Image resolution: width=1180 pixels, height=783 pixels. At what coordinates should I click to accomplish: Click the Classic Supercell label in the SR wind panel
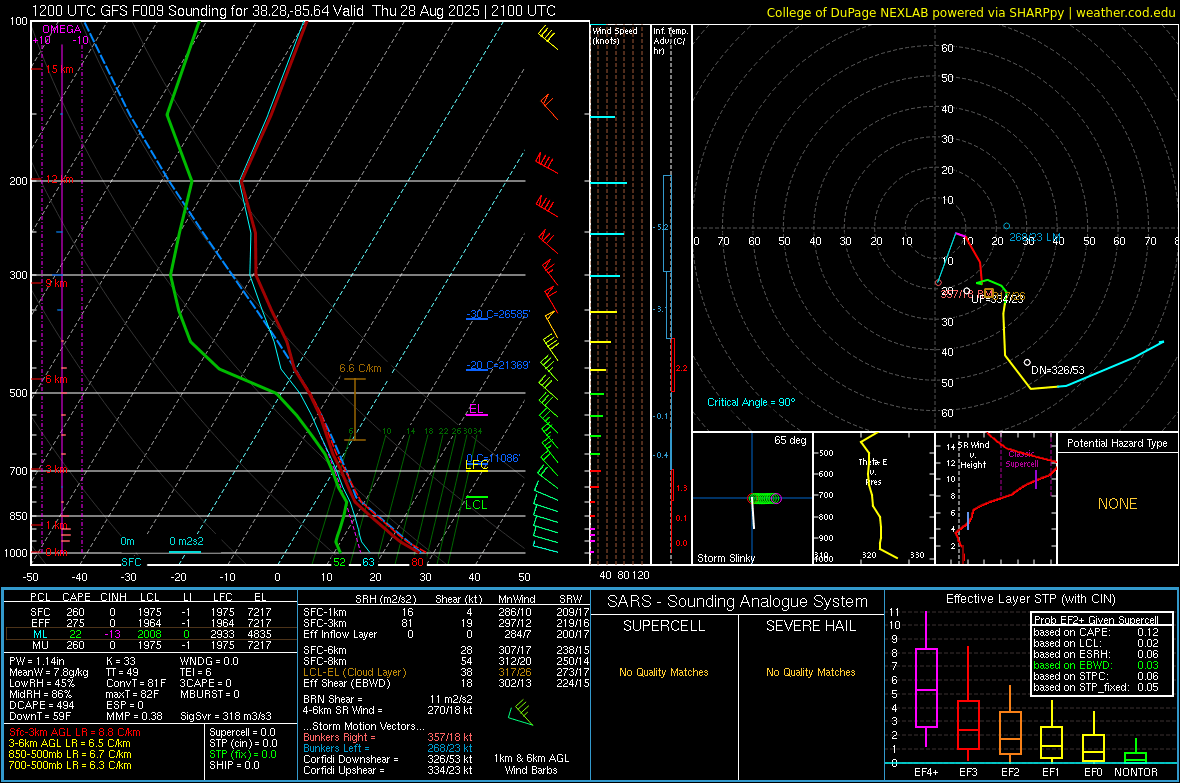1022,459
